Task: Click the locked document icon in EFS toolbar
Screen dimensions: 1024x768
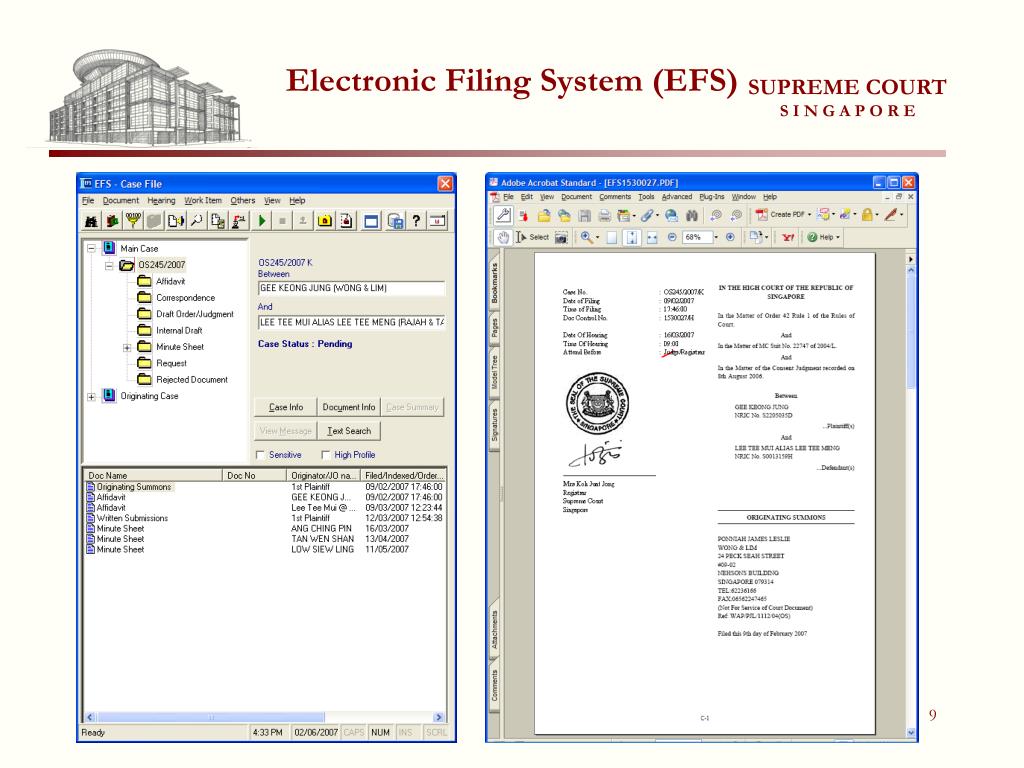Action: [346, 221]
